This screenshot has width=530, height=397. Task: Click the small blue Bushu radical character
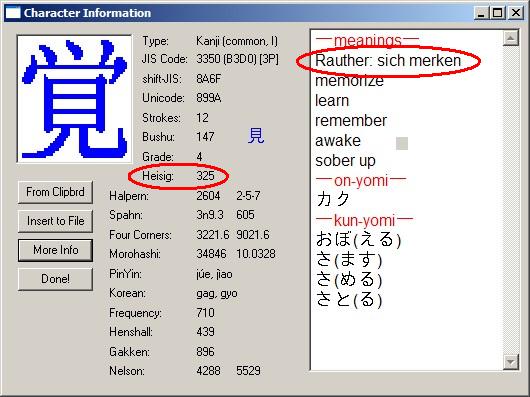(x=256, y=136)
